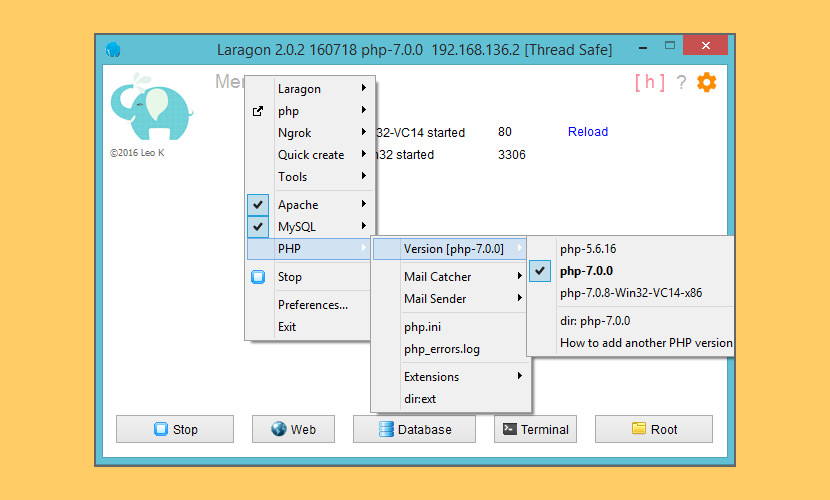830x500 pixels.
Task: Choose Stop in the context menu
Action: [309, 277]
